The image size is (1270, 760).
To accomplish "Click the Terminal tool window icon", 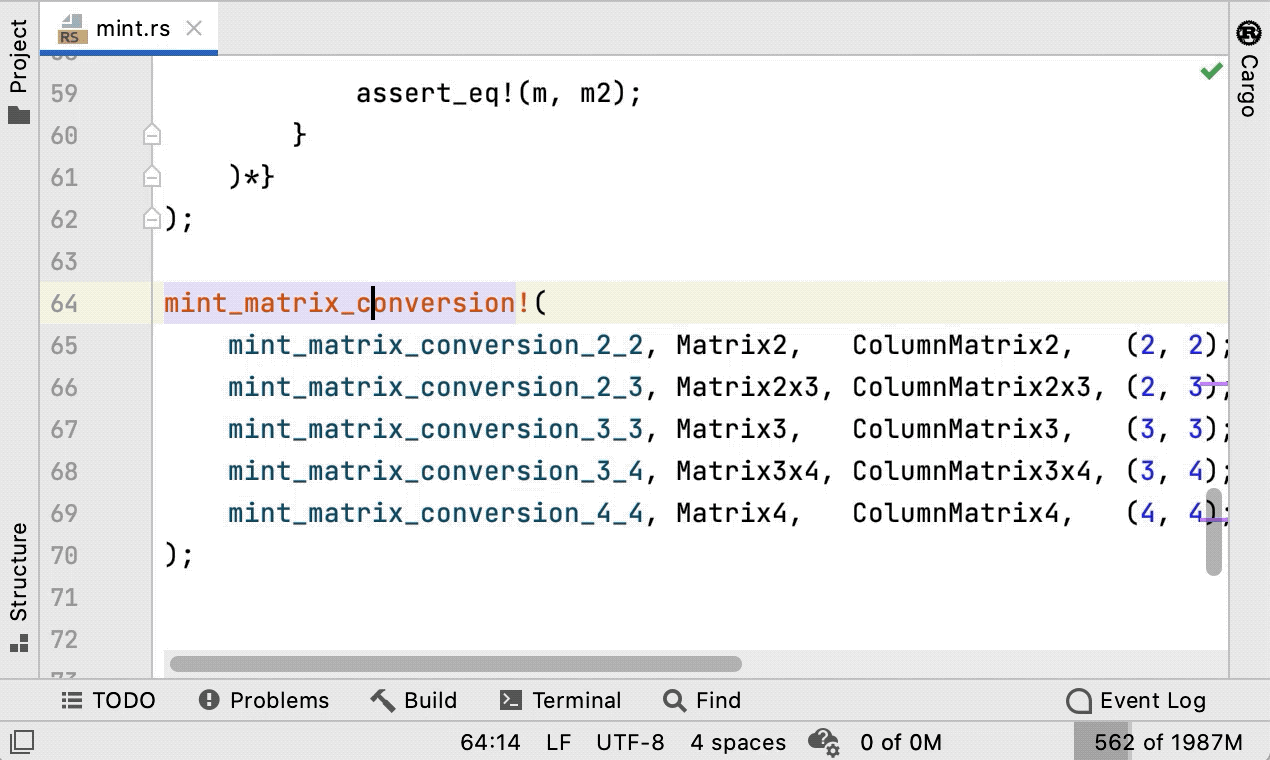I will (x=561, y=700).
